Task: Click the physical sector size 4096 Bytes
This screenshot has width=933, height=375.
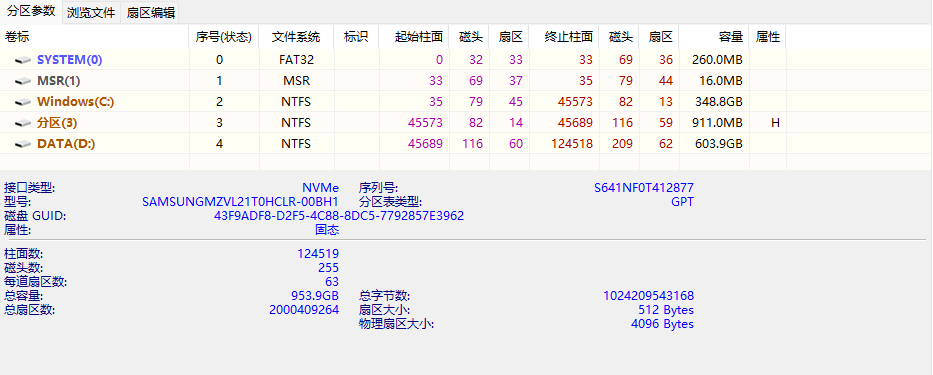Action: pyautogui.click(x=662, y=324)
